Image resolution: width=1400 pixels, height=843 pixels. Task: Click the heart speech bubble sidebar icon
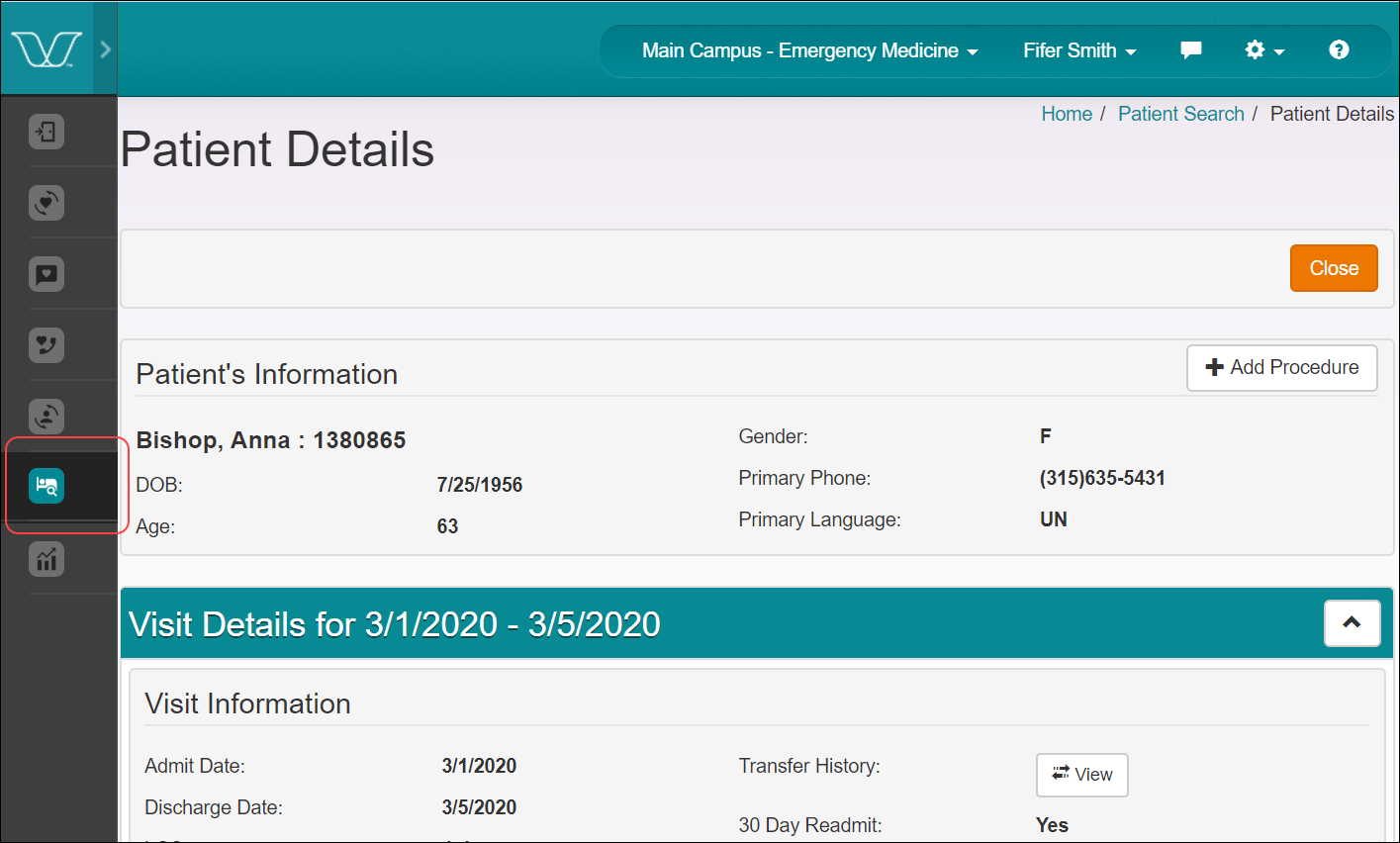click(47, 274)
